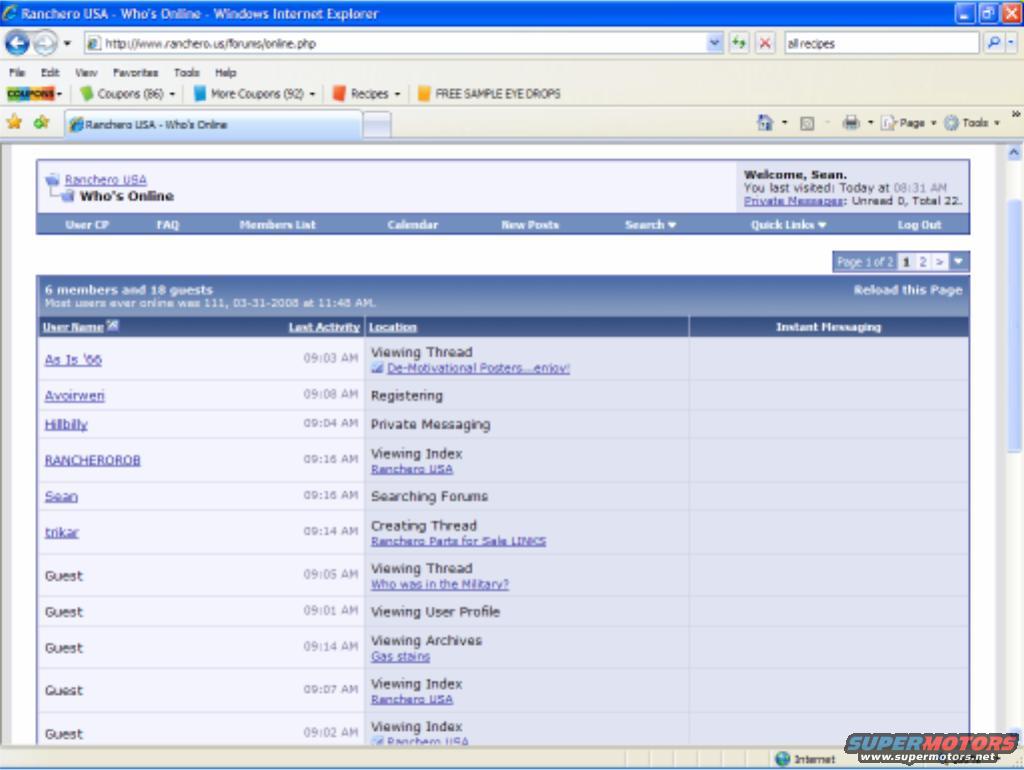Image resolution: width=1024 pixels, height=770 pixels.
Task: Open the Private Messages link
Action: 793,201
